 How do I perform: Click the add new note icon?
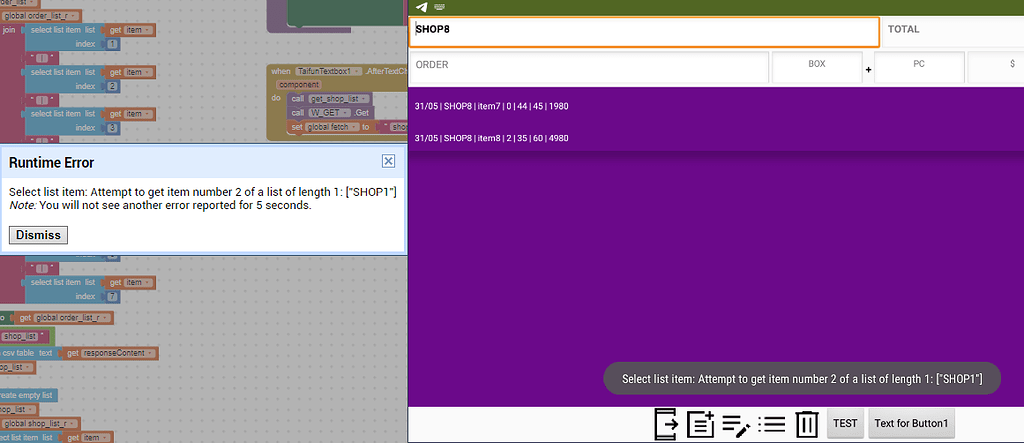click(x=700, y=423)
